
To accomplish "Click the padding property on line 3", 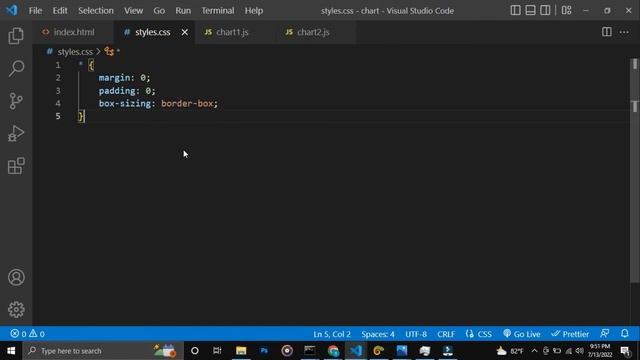I will 117,91.
